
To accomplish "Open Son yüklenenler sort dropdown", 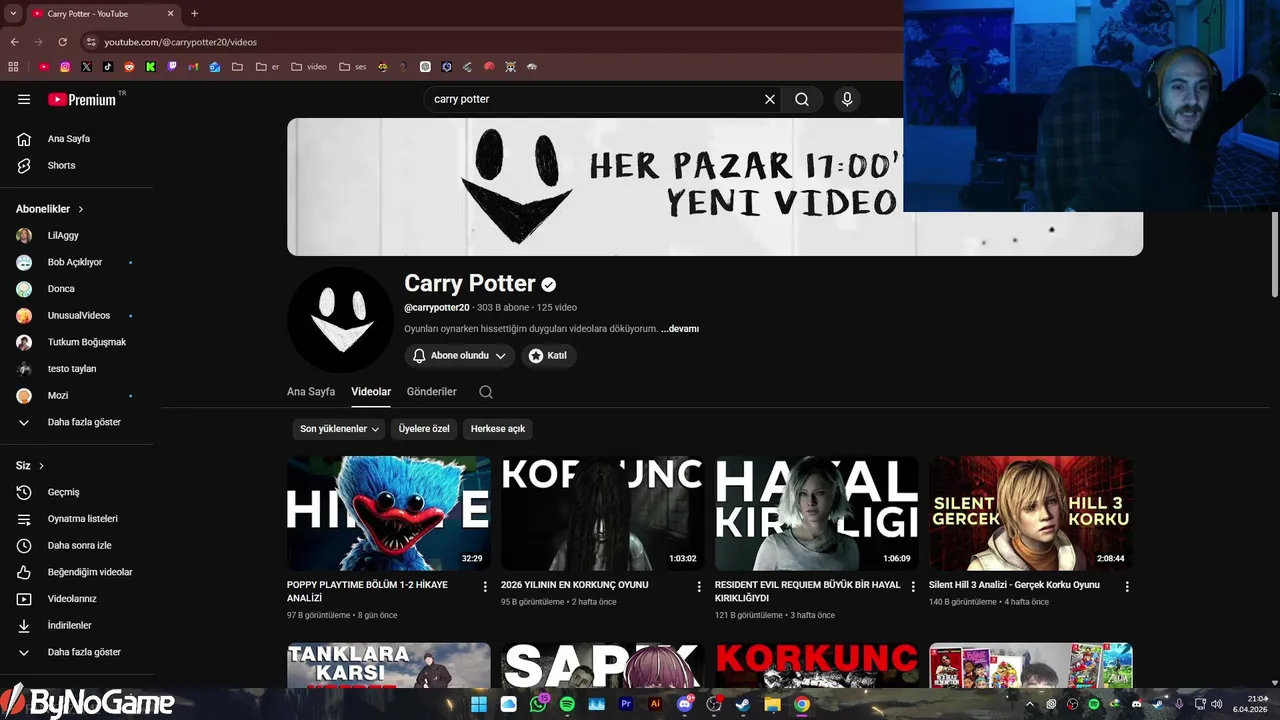I will pyautogui.click(x=339, y=429).
